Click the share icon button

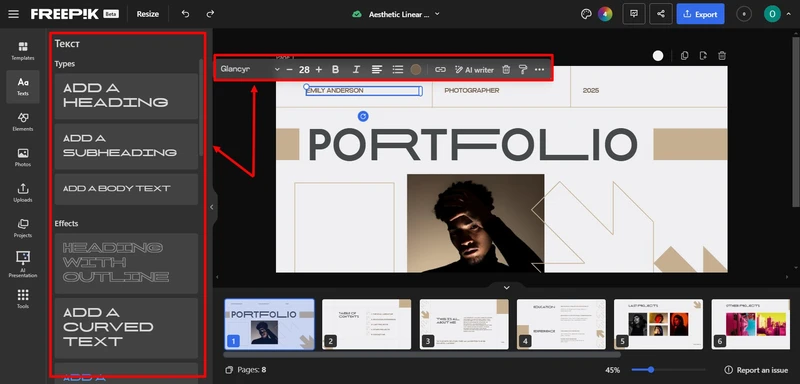(x=661, y=14)
